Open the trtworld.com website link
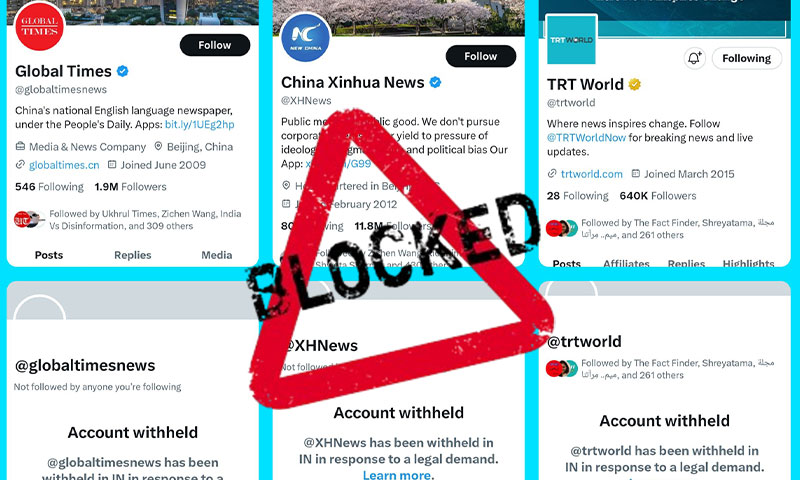 [592, 174]
